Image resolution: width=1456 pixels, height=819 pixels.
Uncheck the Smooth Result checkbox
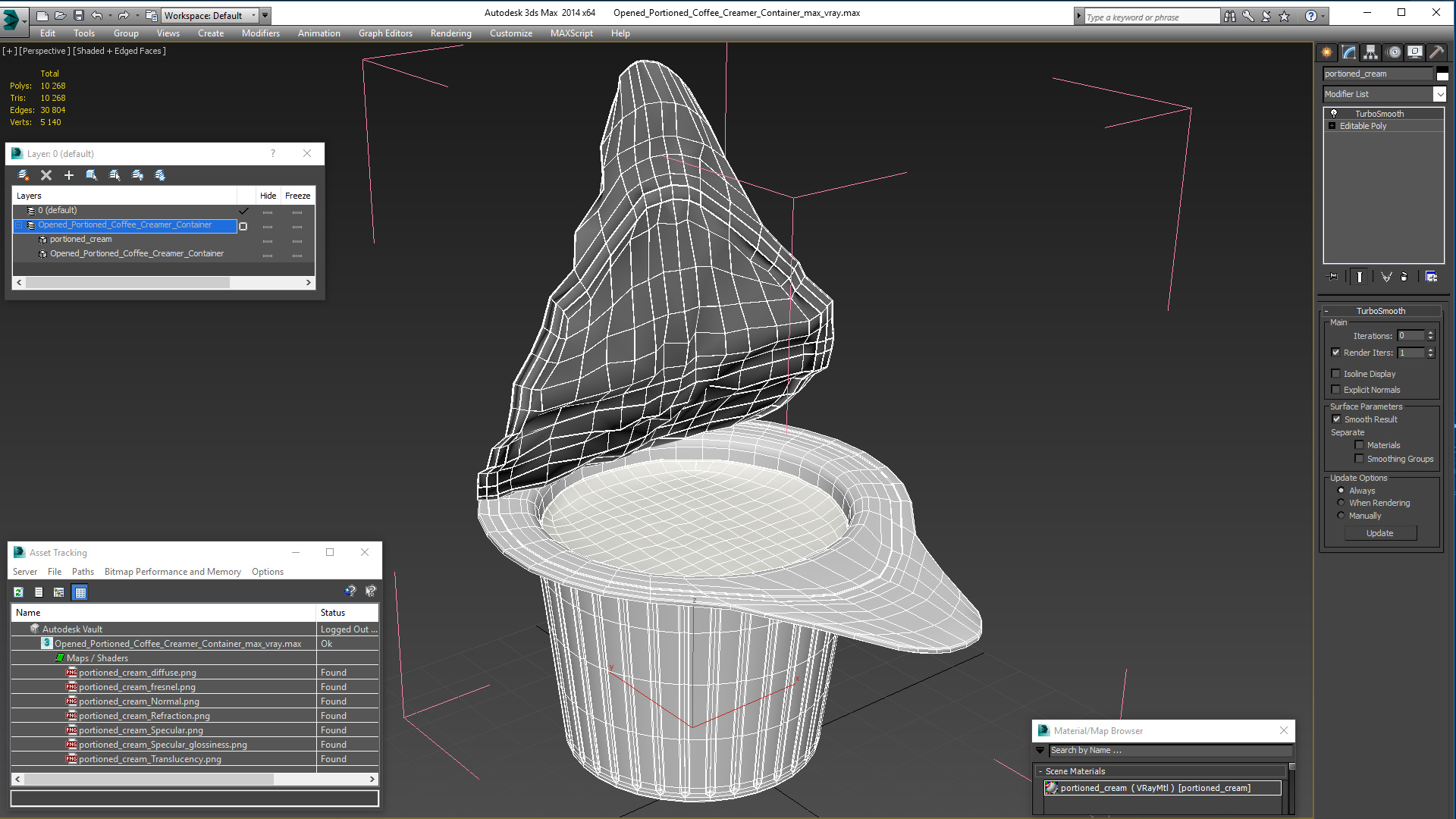(1336, 419)
